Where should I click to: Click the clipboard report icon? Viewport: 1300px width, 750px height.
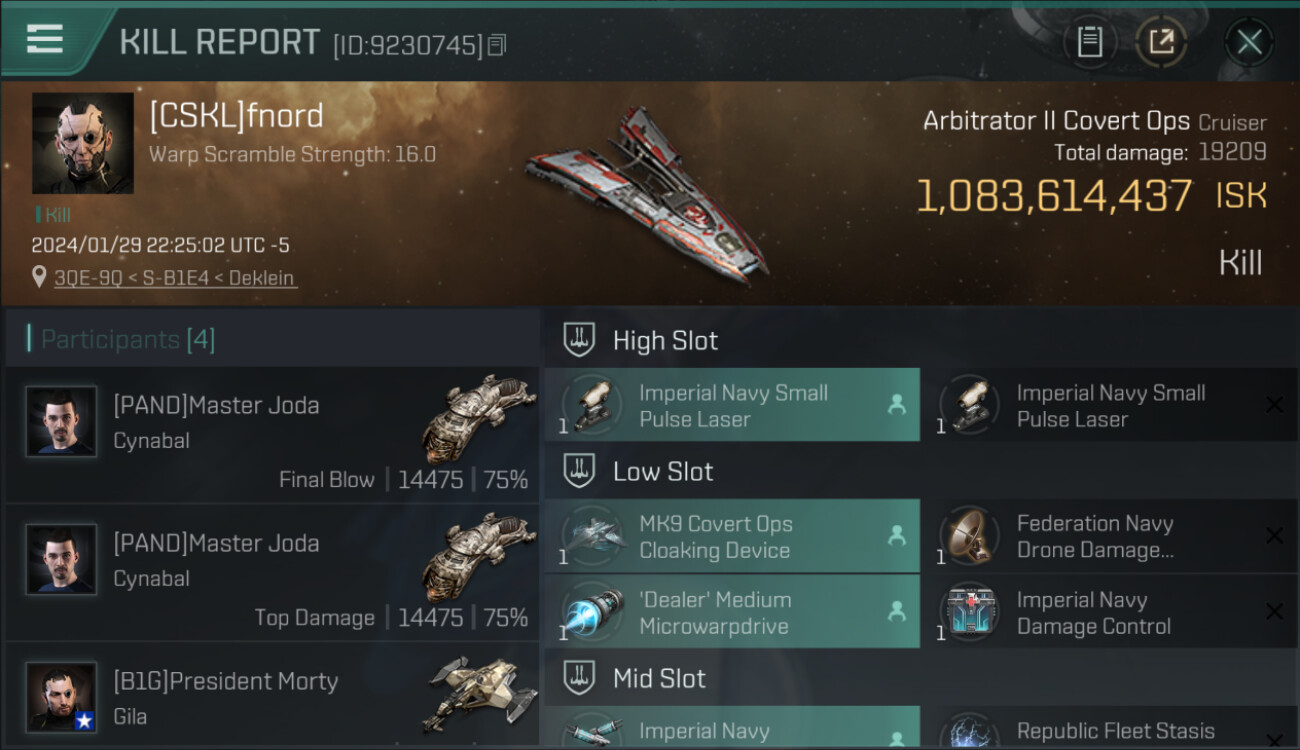pos(1089,42)
